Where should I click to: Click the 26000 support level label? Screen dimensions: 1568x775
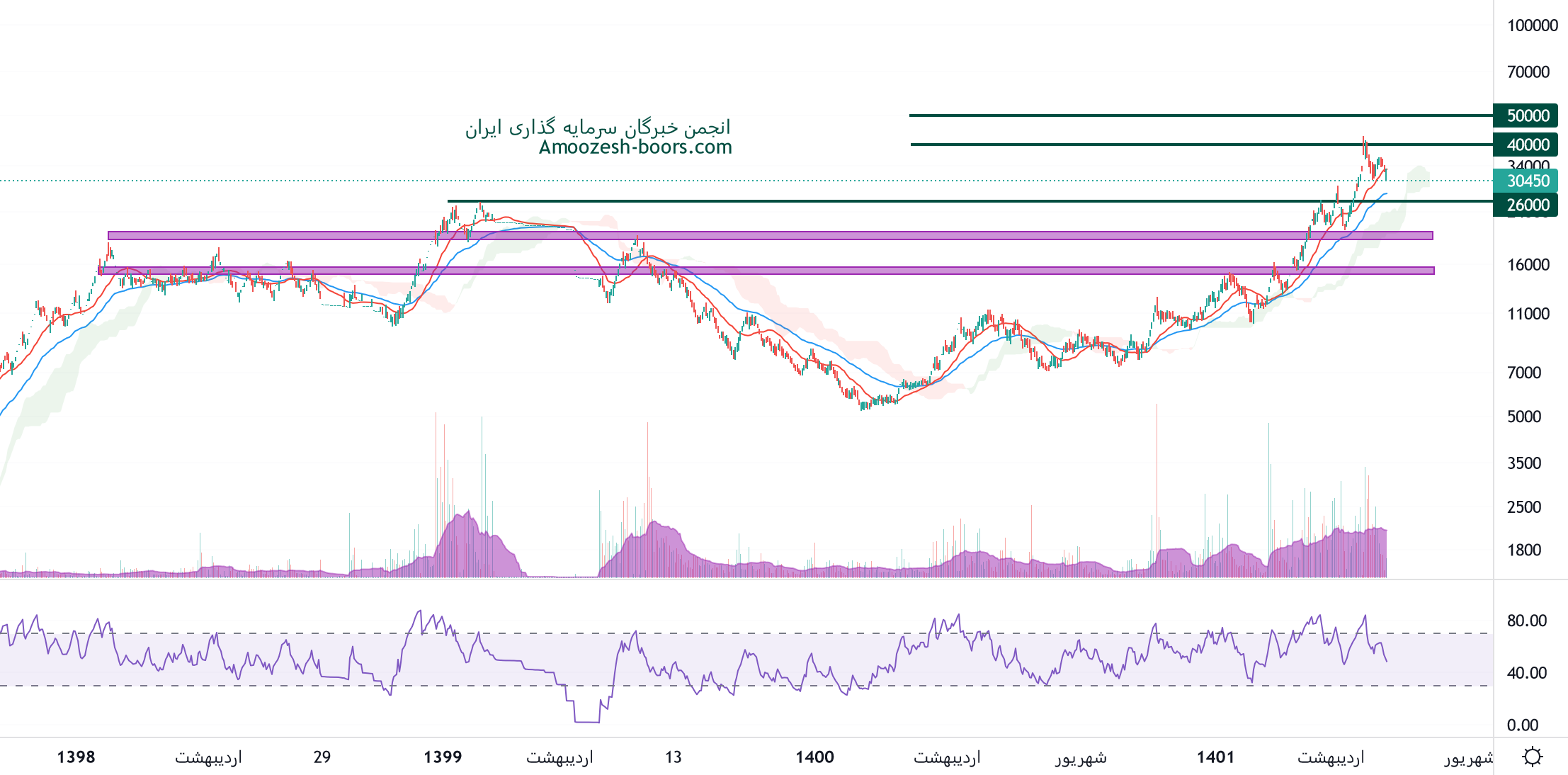1526,205
